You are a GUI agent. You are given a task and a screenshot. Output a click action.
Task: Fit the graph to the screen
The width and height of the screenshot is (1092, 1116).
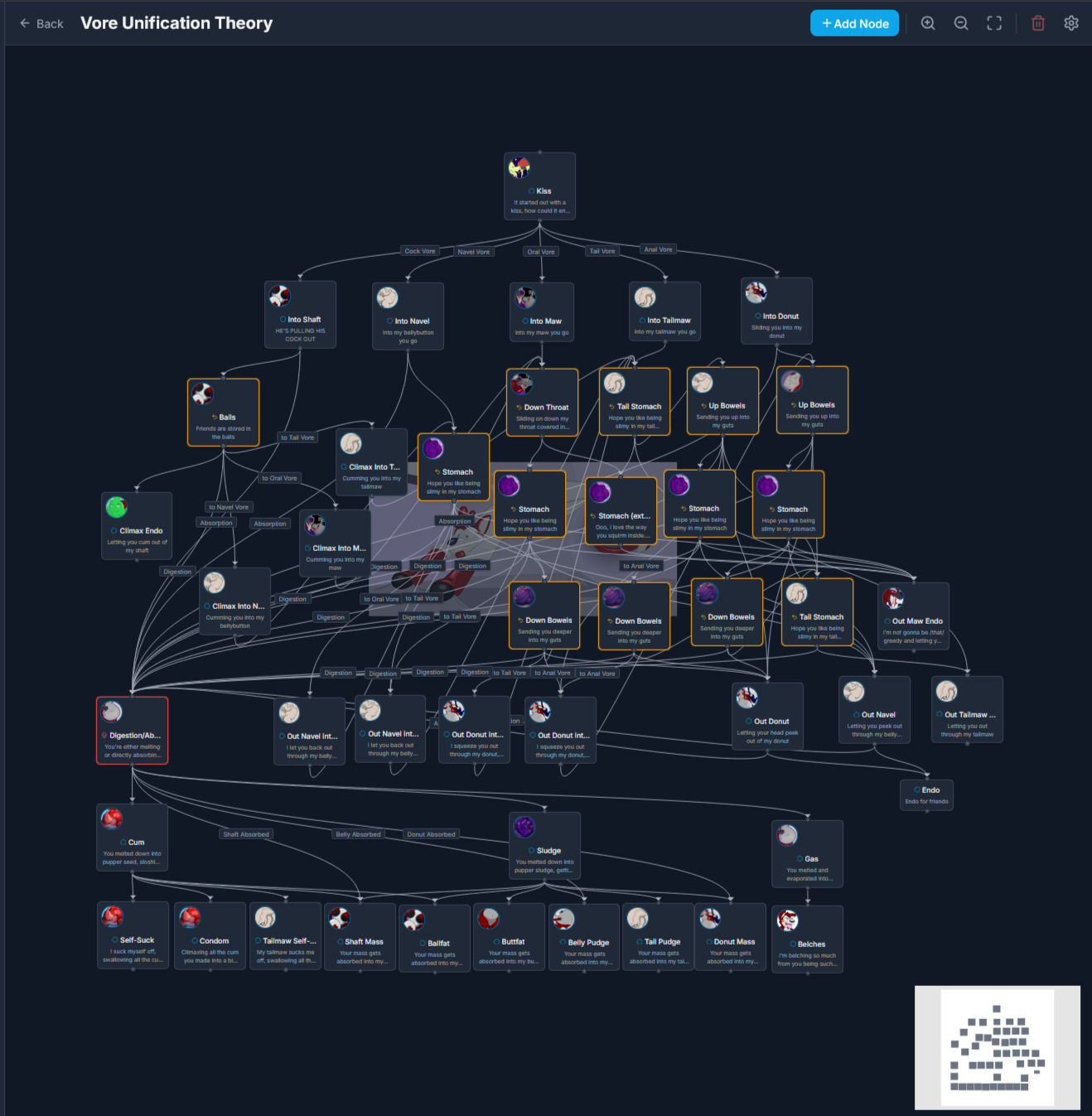point(994,23)
